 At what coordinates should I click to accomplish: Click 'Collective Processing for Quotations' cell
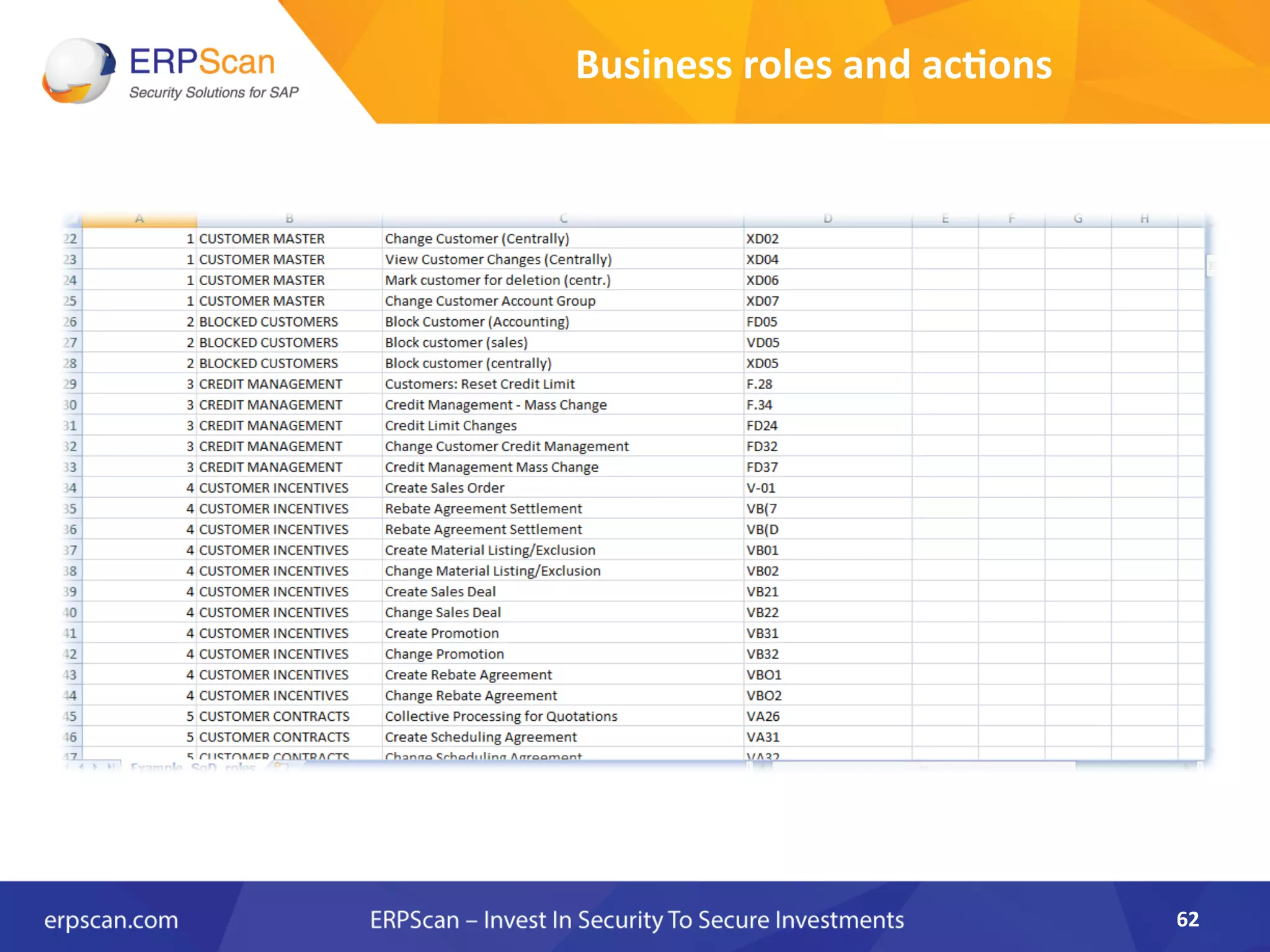click(x=563, y=716)
